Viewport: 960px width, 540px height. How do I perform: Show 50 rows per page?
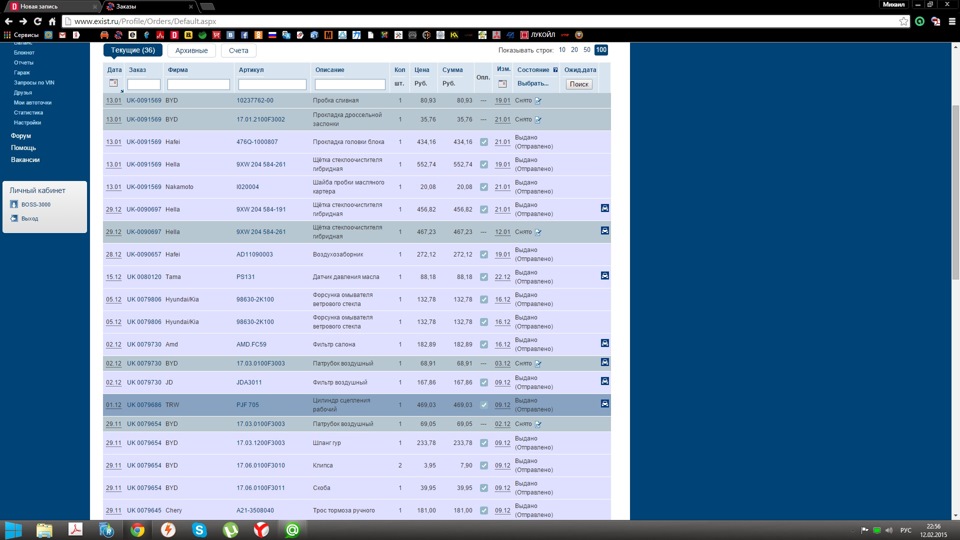tap(587, 50)
